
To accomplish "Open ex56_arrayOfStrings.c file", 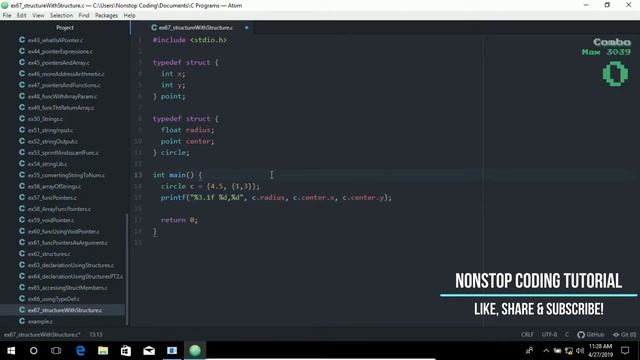I will coord(54,187).
